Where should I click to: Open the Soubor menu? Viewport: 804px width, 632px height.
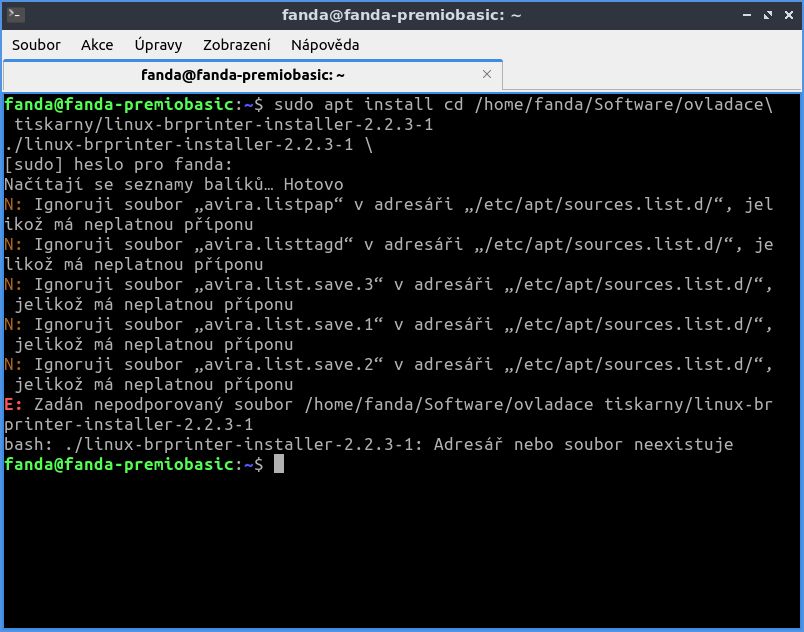36,45
